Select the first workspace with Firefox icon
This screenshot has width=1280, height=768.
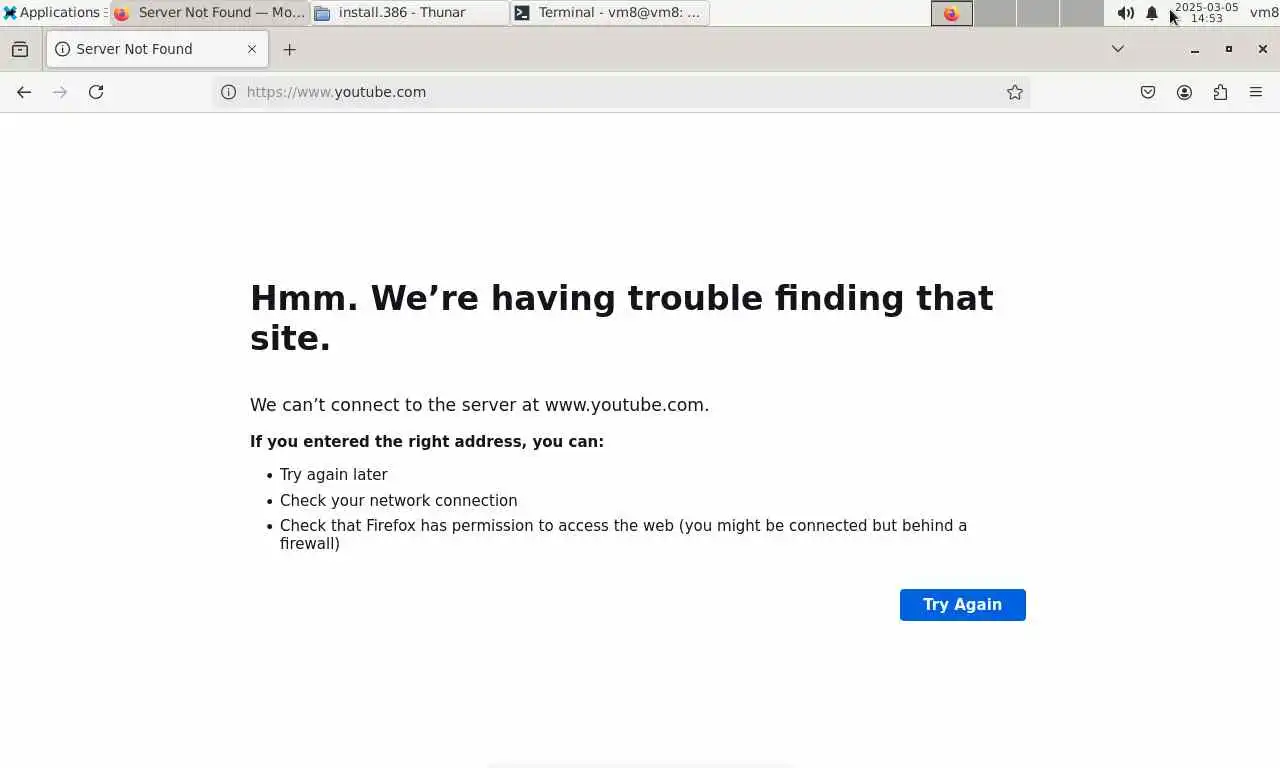click(x=951, y=13)
